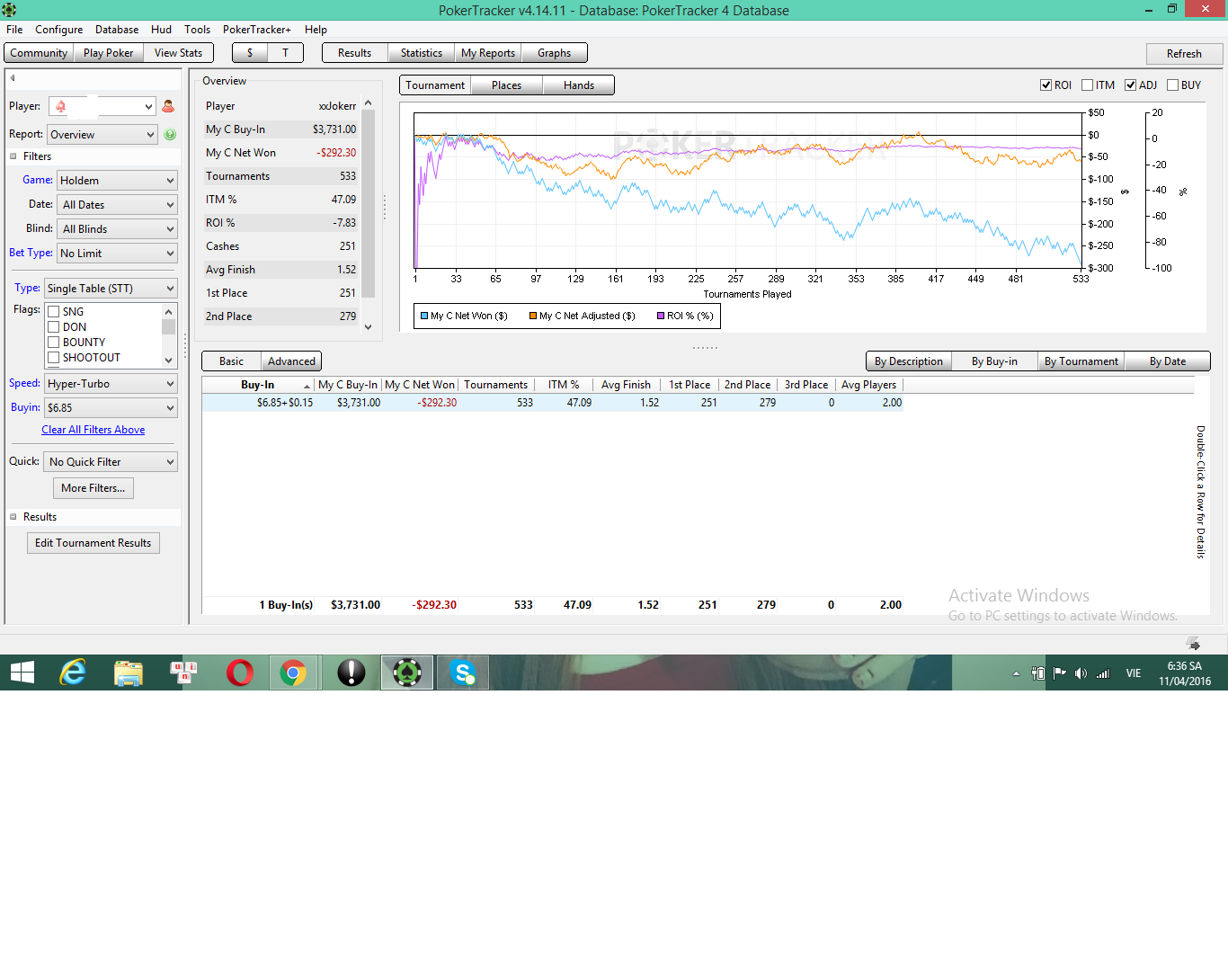This screenshot has height=980, width=1228.
Task: Open the Configure menu
Action: [x=58, y=30]
